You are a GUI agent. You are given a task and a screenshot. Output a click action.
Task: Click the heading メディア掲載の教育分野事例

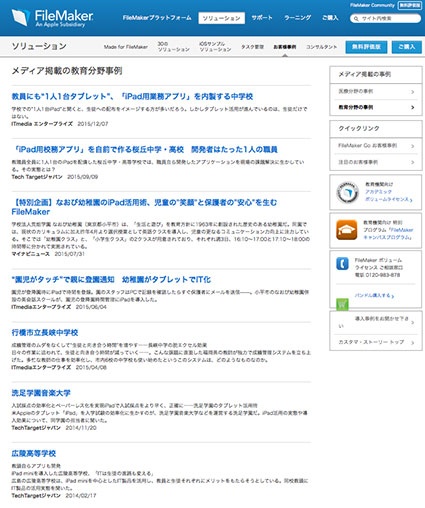[67, 71]
